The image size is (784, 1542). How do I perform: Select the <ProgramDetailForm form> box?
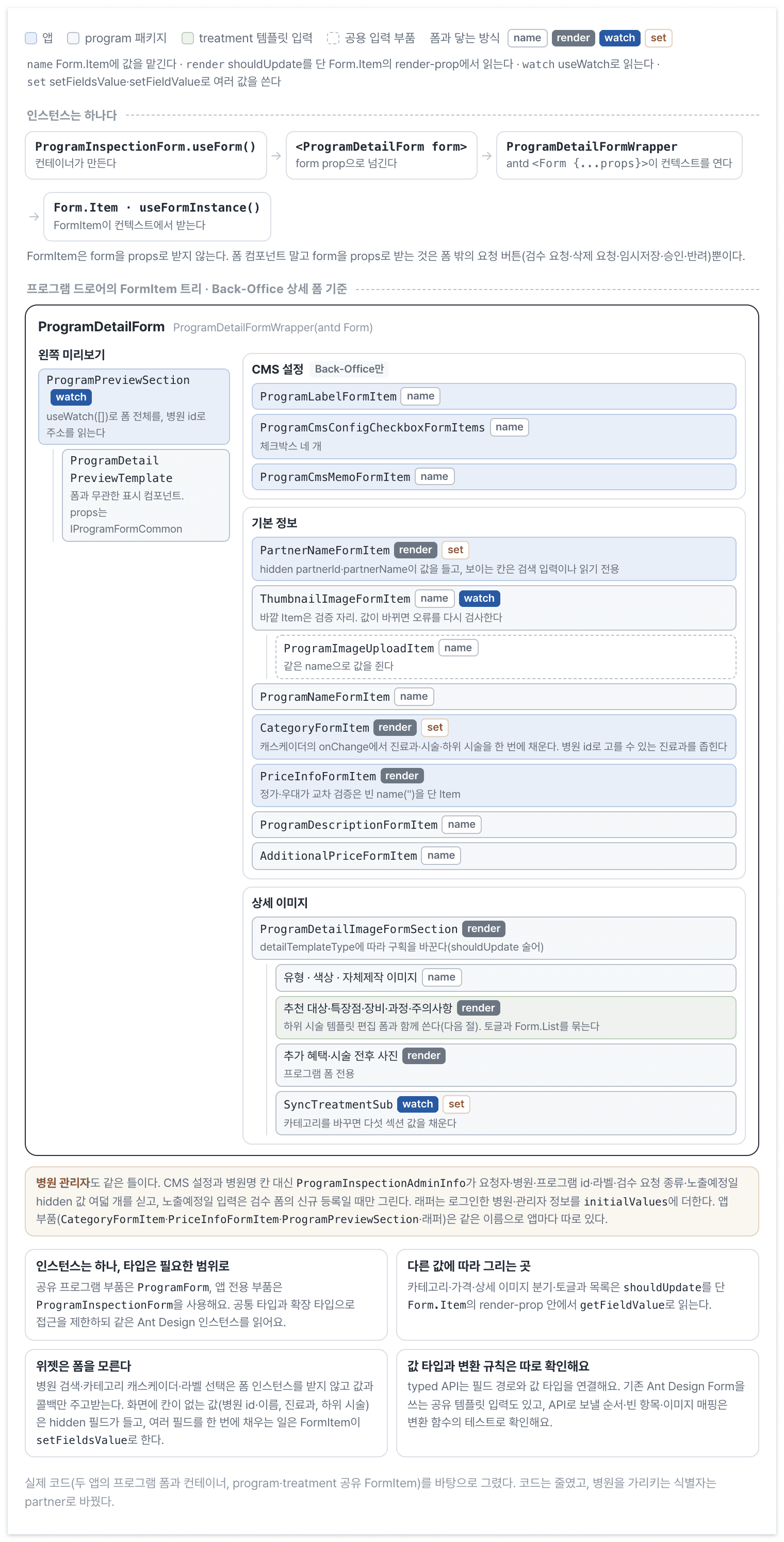click(x=381, y=155)
